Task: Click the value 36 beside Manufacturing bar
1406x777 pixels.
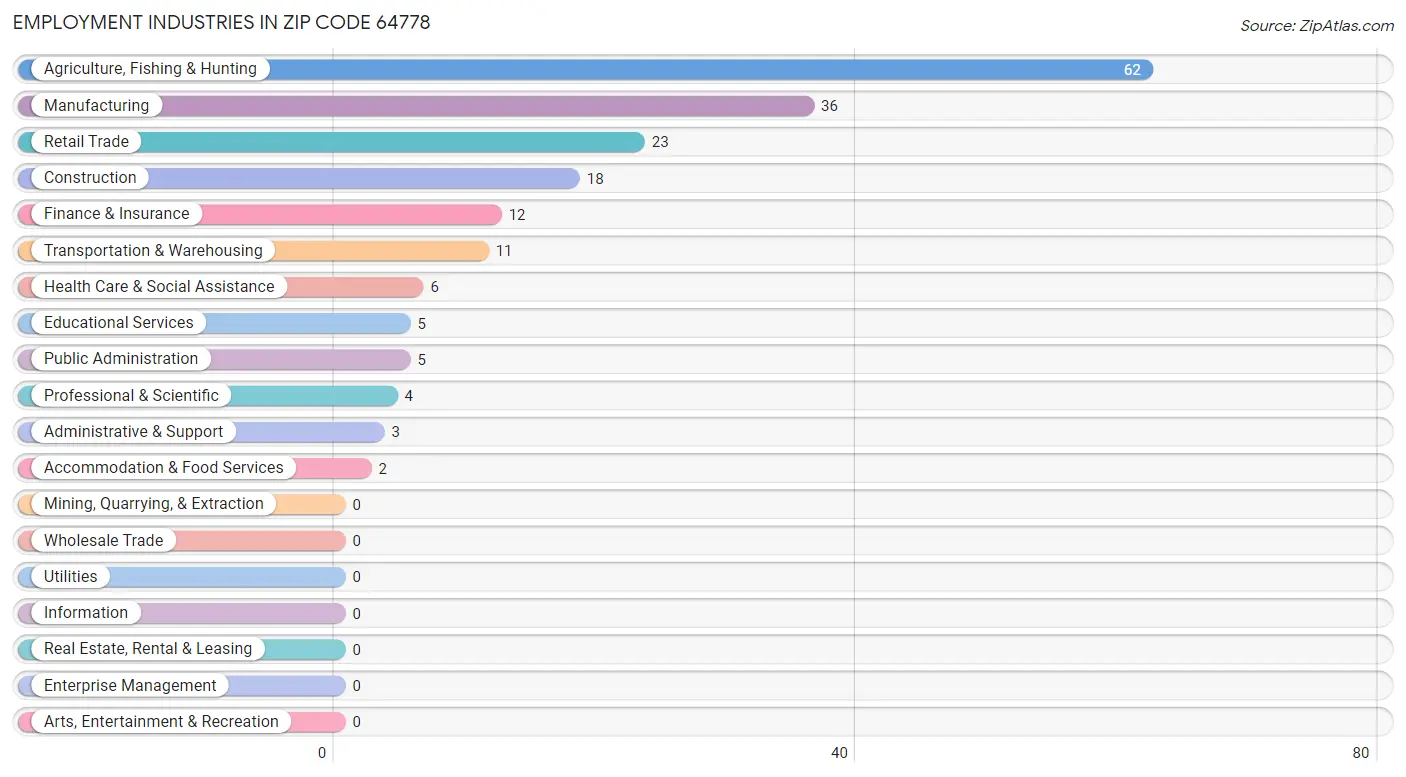Action: coord(829,106)
